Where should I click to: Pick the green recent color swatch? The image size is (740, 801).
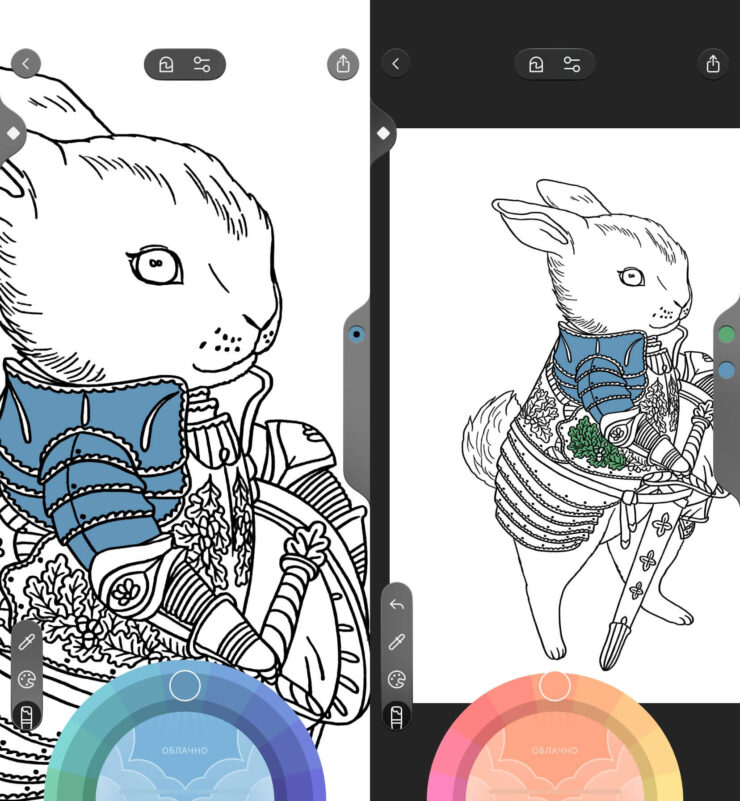pos(726,335)
